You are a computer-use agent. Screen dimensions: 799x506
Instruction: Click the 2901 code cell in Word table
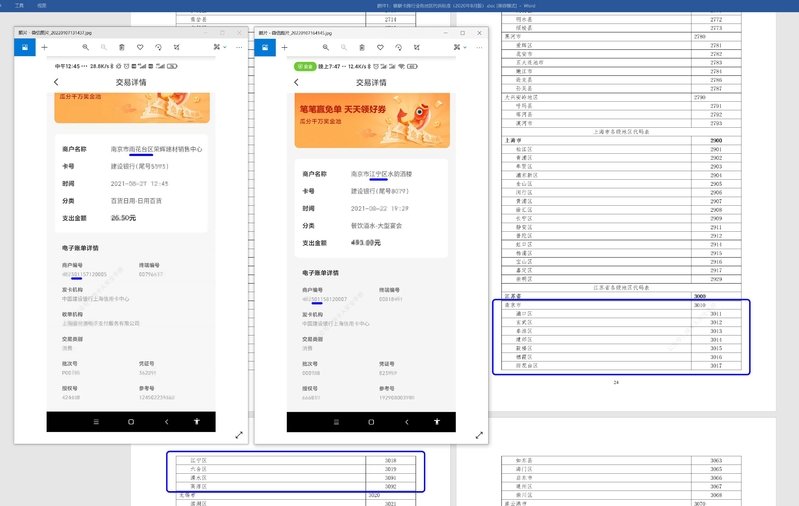click(716, 149)
